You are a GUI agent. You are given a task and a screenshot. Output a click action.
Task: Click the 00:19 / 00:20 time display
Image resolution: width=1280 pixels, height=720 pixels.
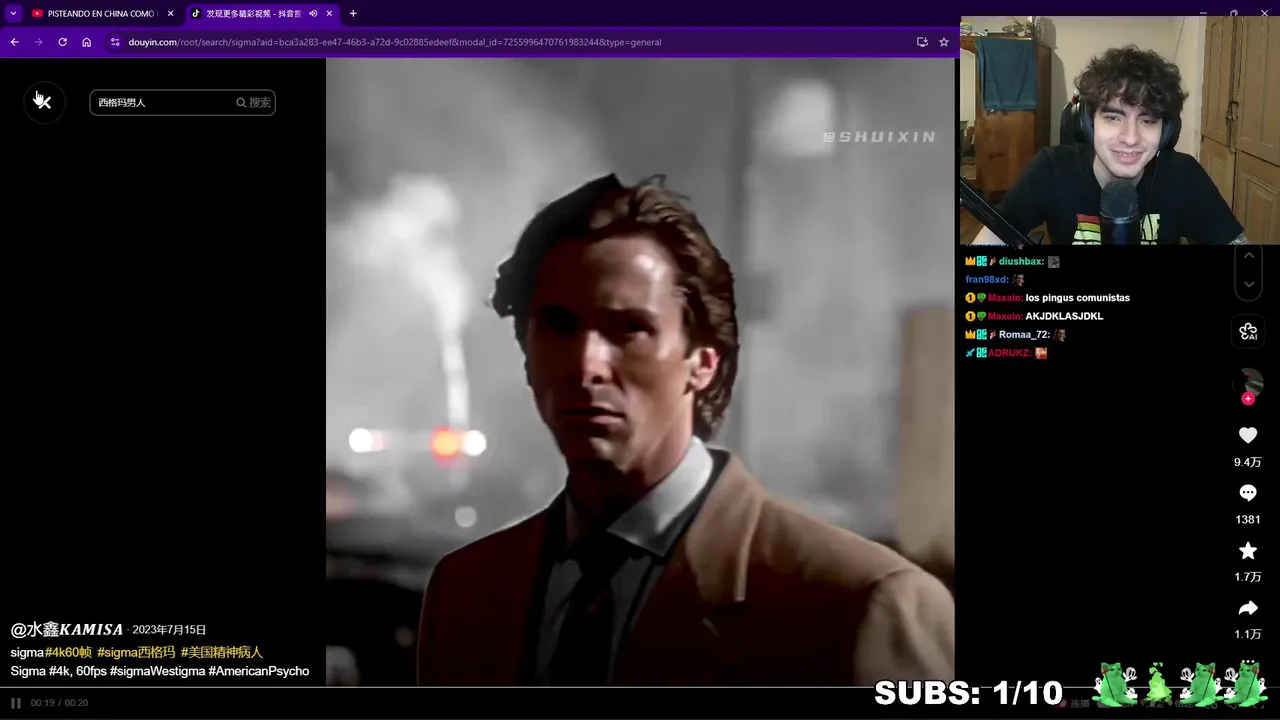click(59, 703)
